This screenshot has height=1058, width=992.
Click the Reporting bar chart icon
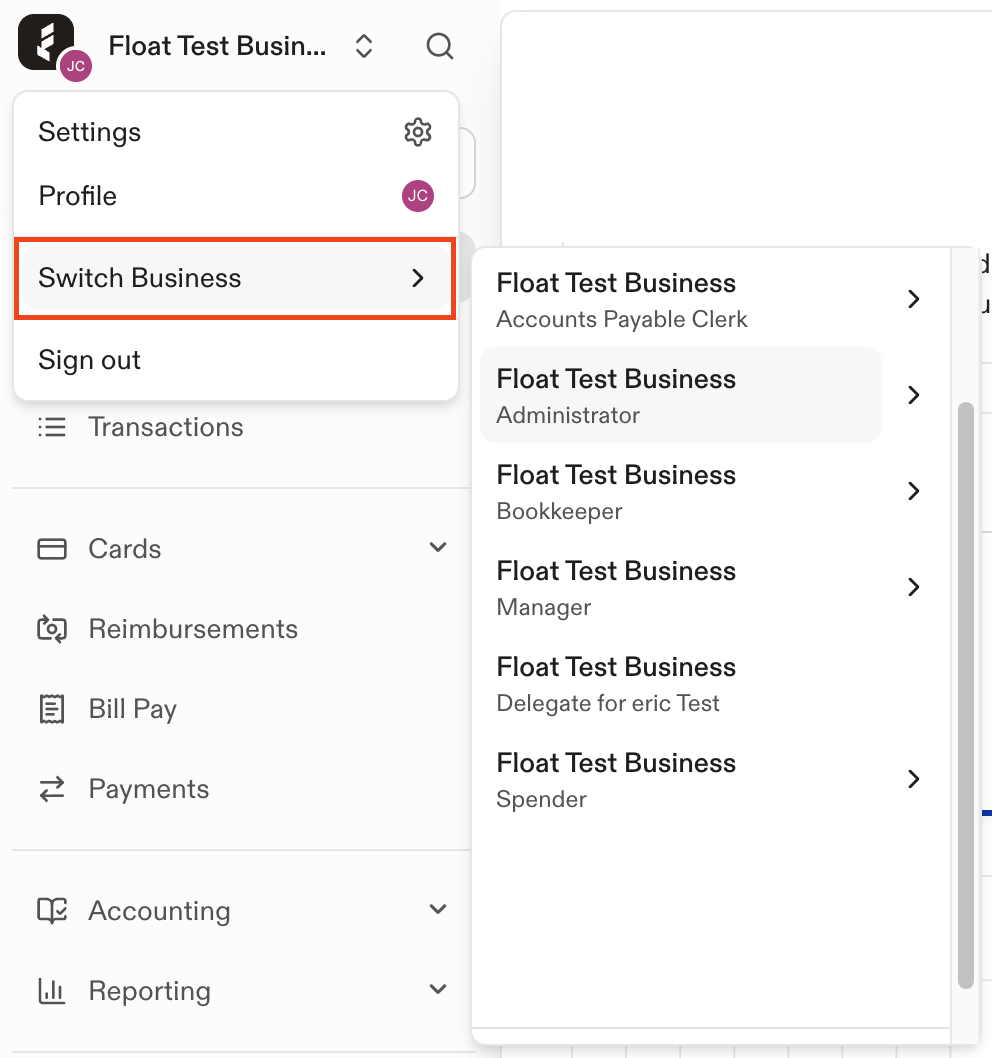click(x=52, y=991)
